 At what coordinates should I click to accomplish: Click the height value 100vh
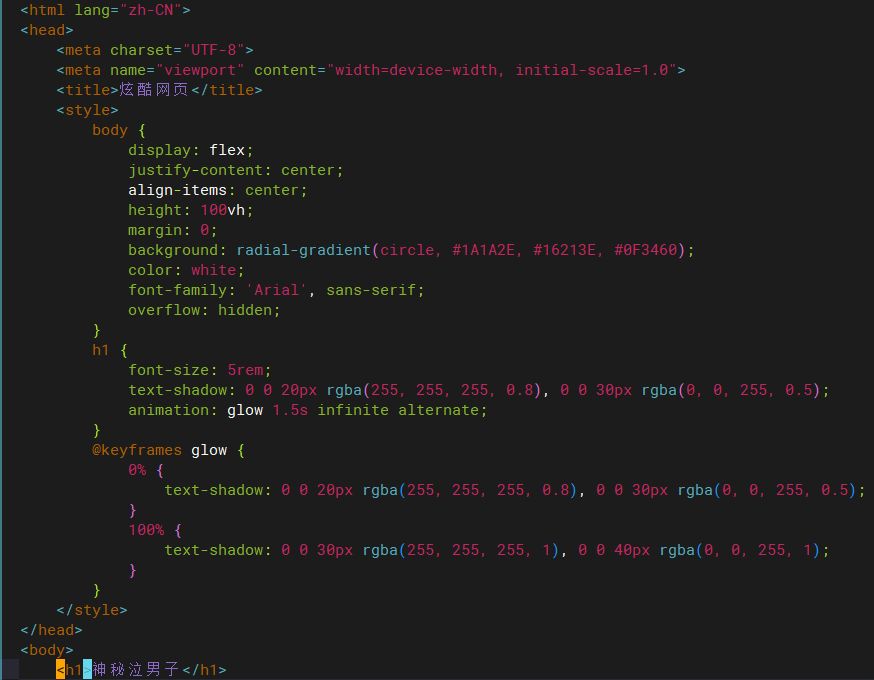227,210
